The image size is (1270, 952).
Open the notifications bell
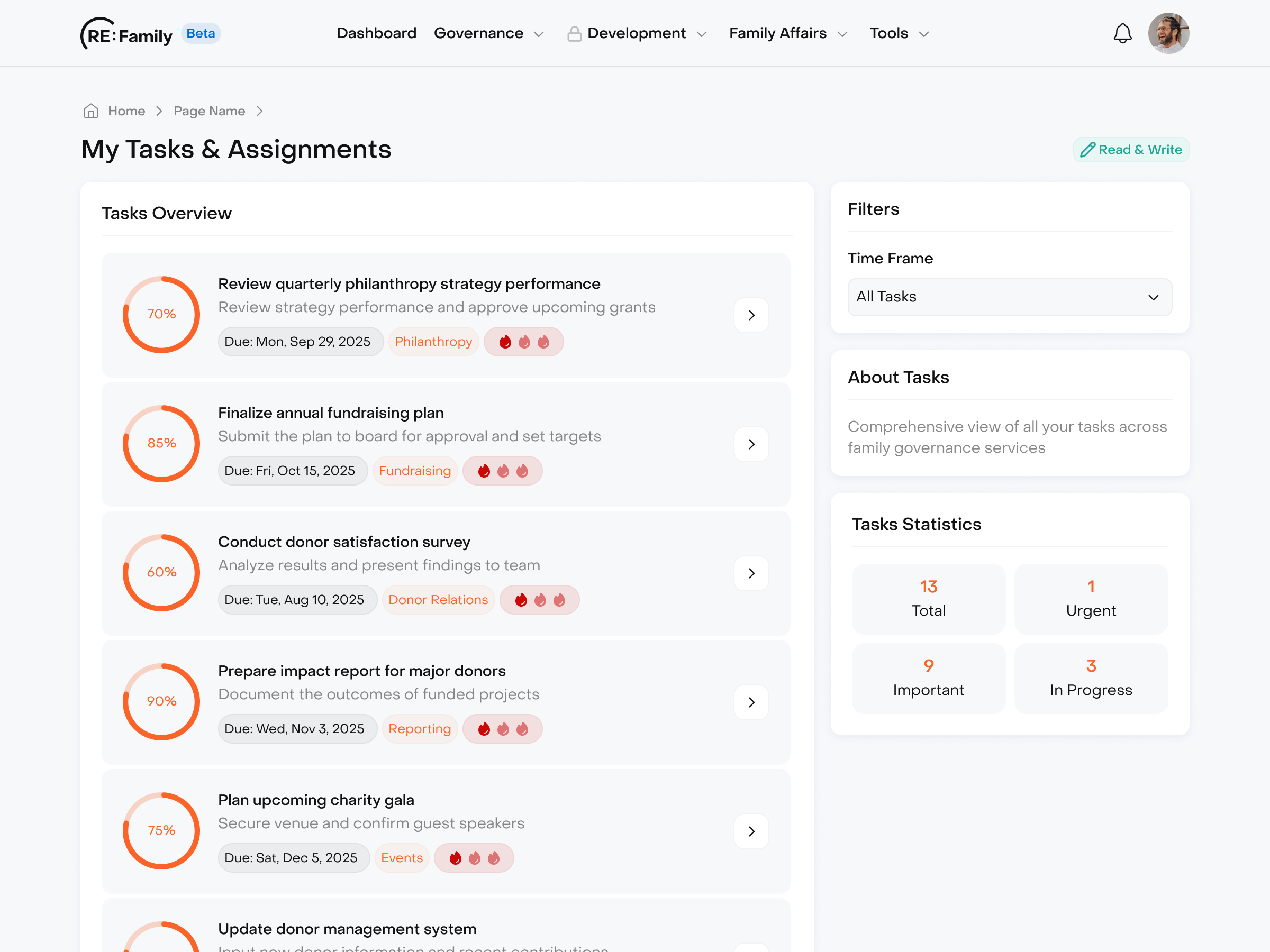coord(1122,33)
